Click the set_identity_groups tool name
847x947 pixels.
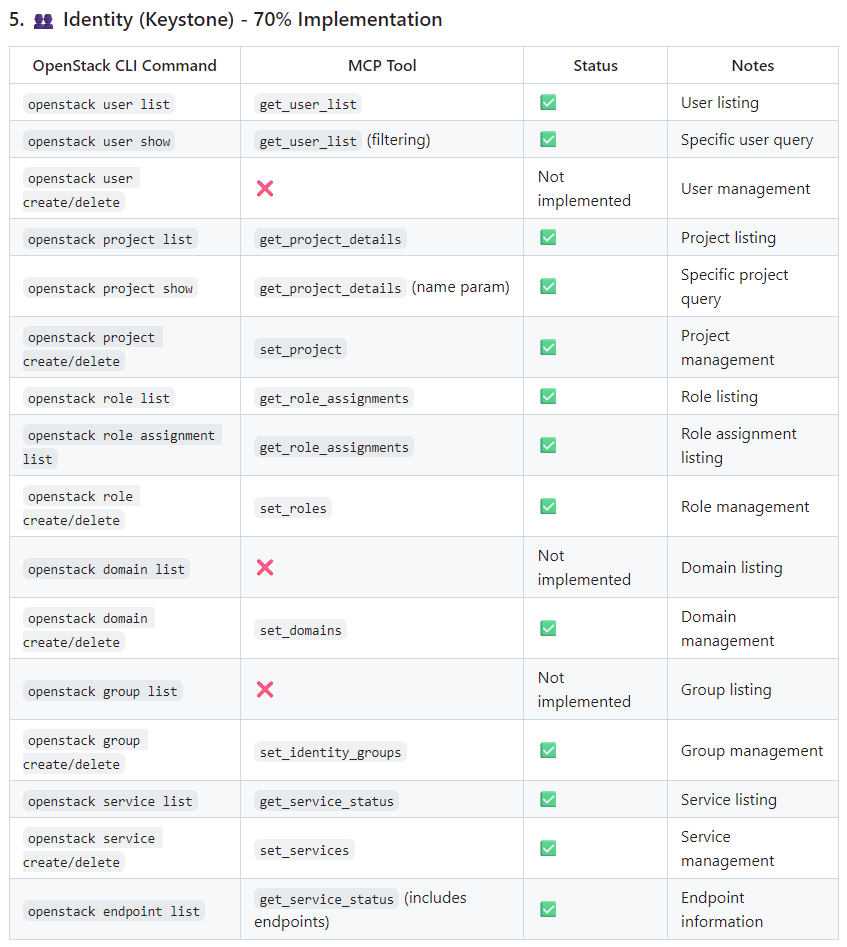(330, 752)
